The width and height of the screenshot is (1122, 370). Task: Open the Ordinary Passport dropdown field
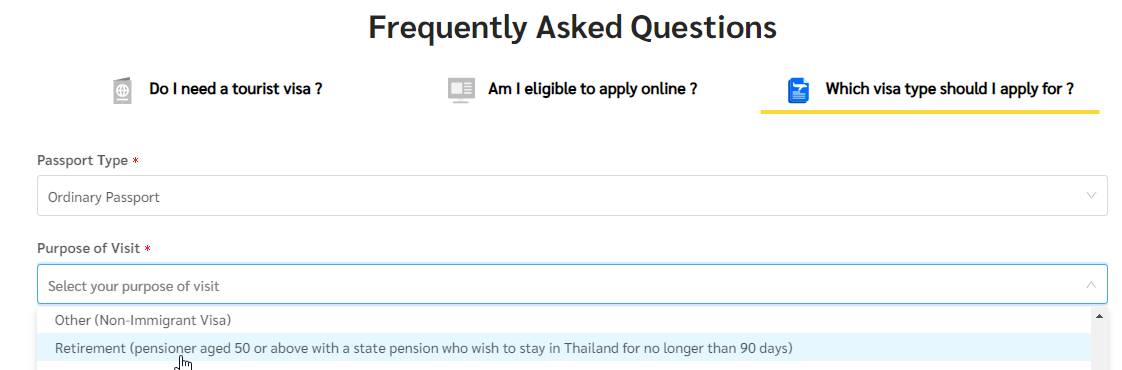572,196
